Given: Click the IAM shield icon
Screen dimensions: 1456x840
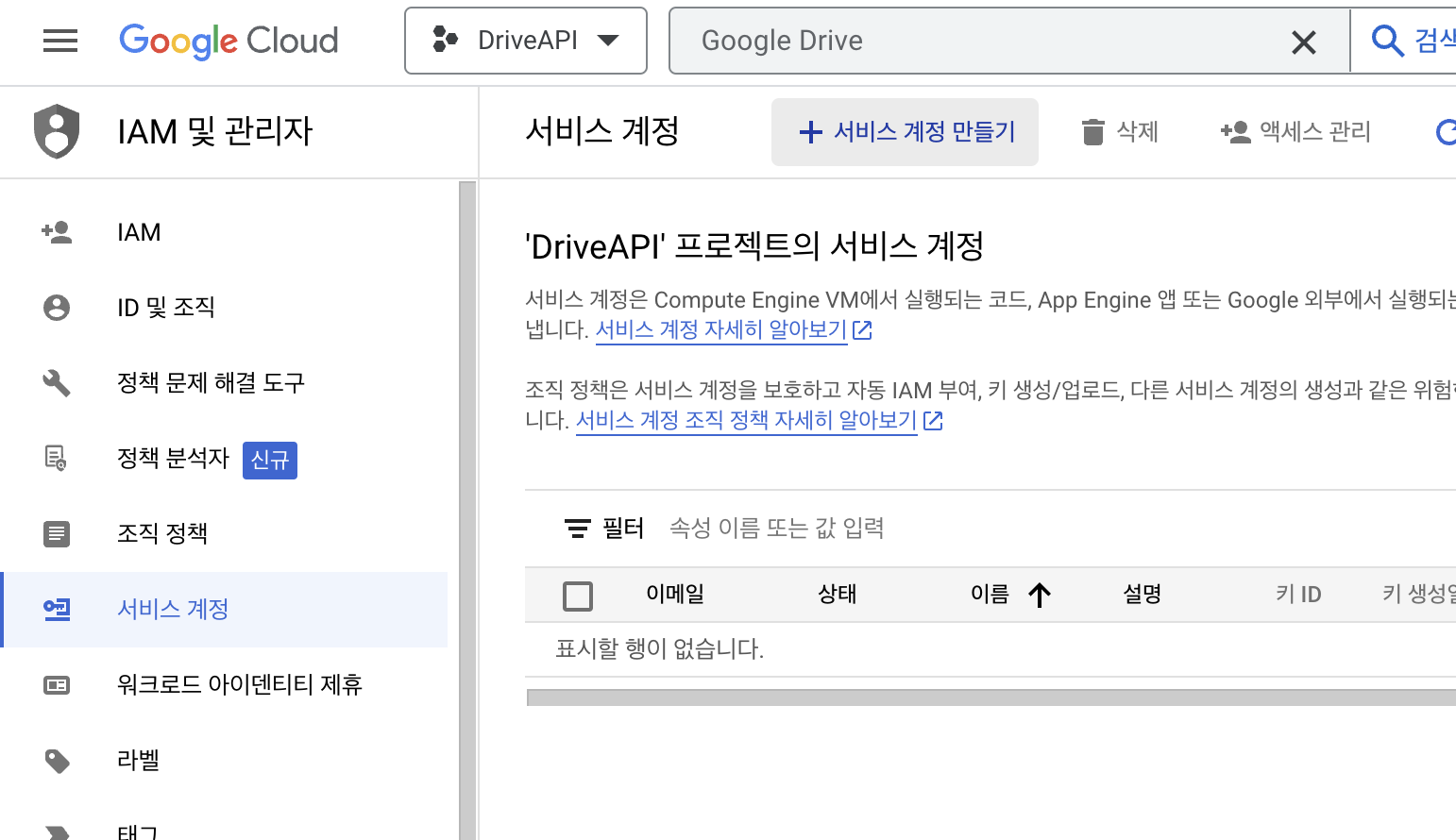Looking at the screenshot, I should 57,131.
